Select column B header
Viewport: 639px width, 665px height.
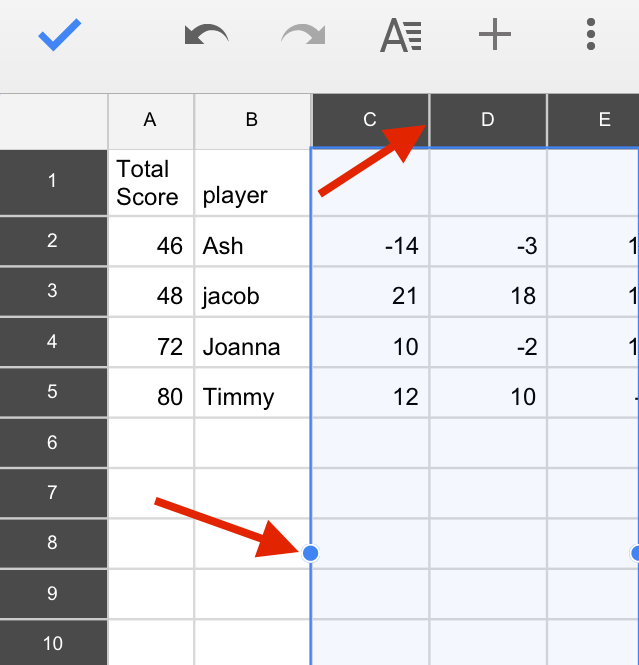click(x=252, y=121)
